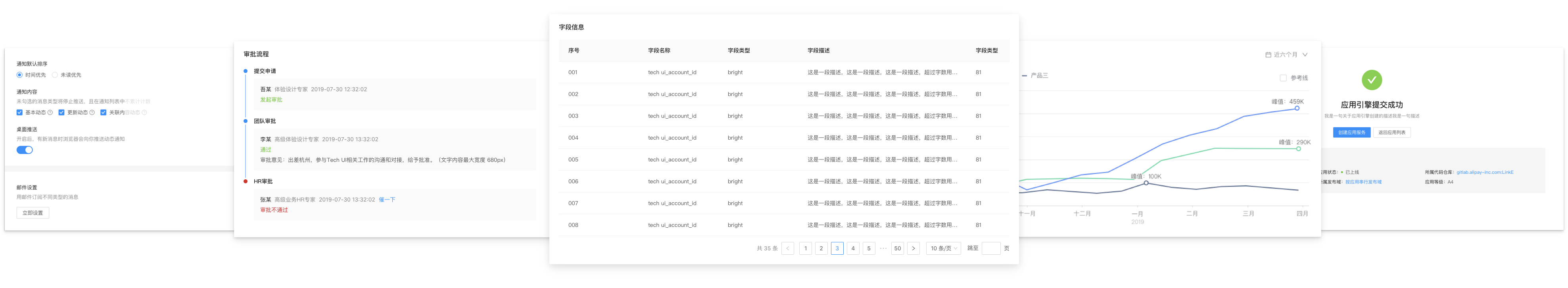This screenshot has width=1568, height=288.
Task: Click help icon next to 更新动态
Action: (x=92, y=113)
